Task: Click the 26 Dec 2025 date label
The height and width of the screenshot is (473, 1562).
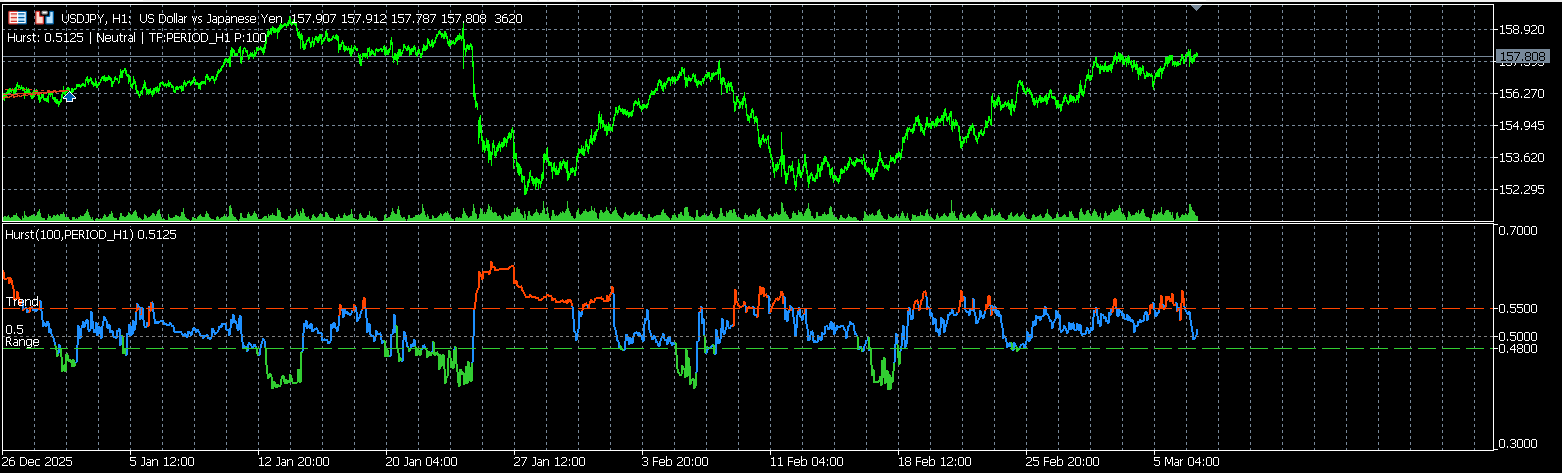Action: point(38,462)
